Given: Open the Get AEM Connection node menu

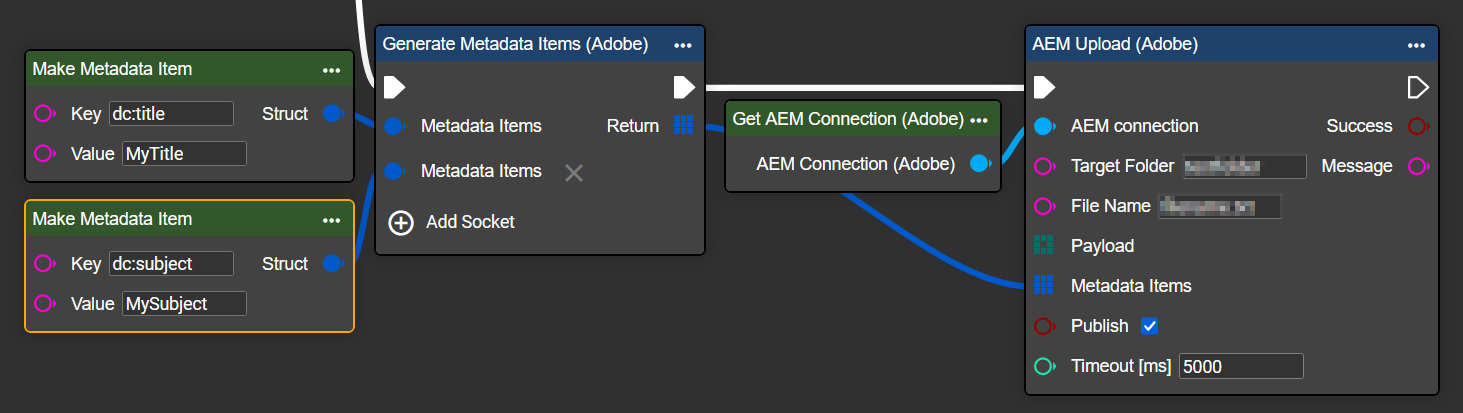Looking at the screenshot, I should (979, 120).
